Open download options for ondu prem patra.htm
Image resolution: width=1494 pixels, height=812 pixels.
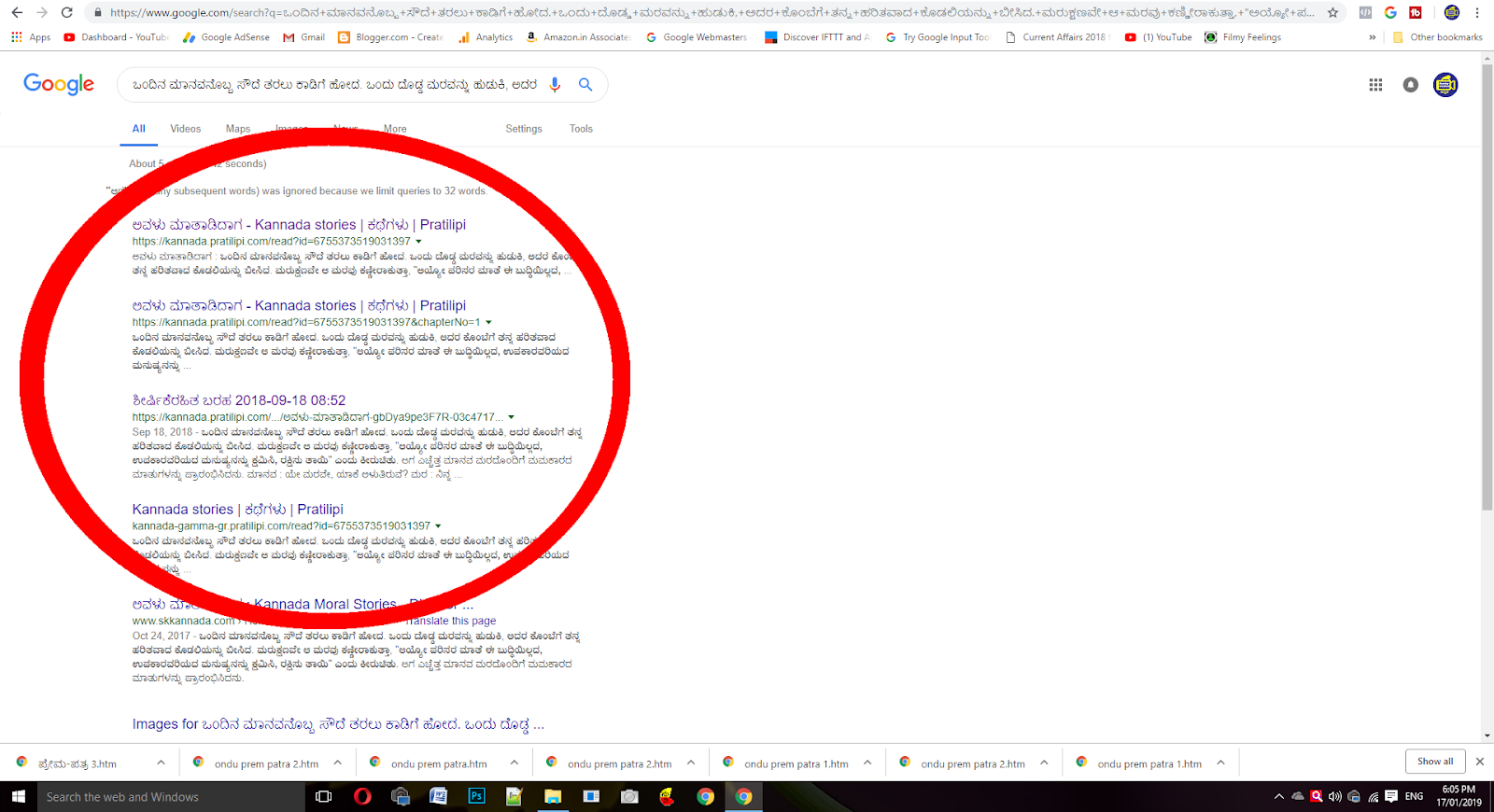click(514, 763)
